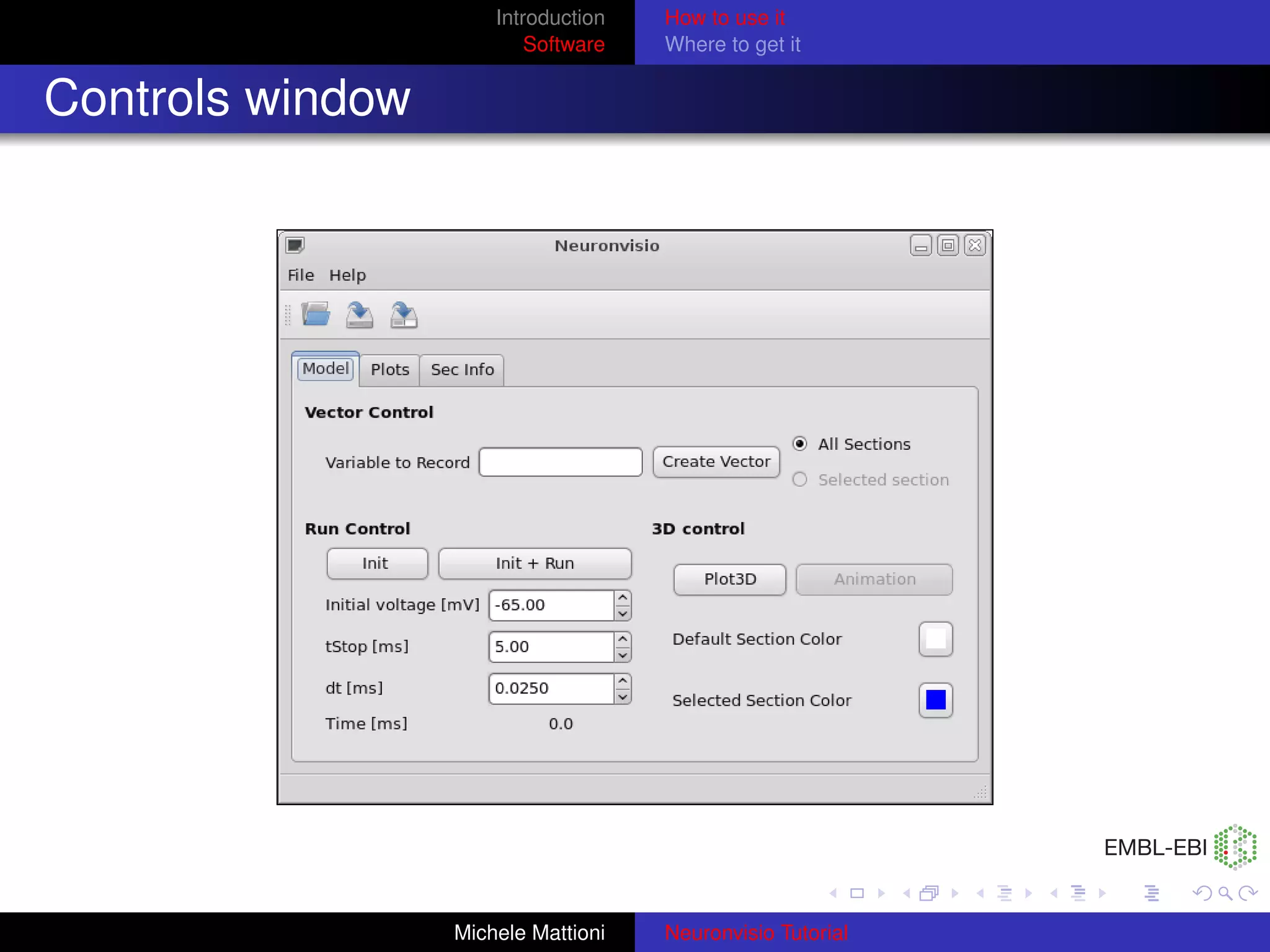Click the search magnifier in navigation bar
Screen dimensions: 1270x952
click(1225, 893)
